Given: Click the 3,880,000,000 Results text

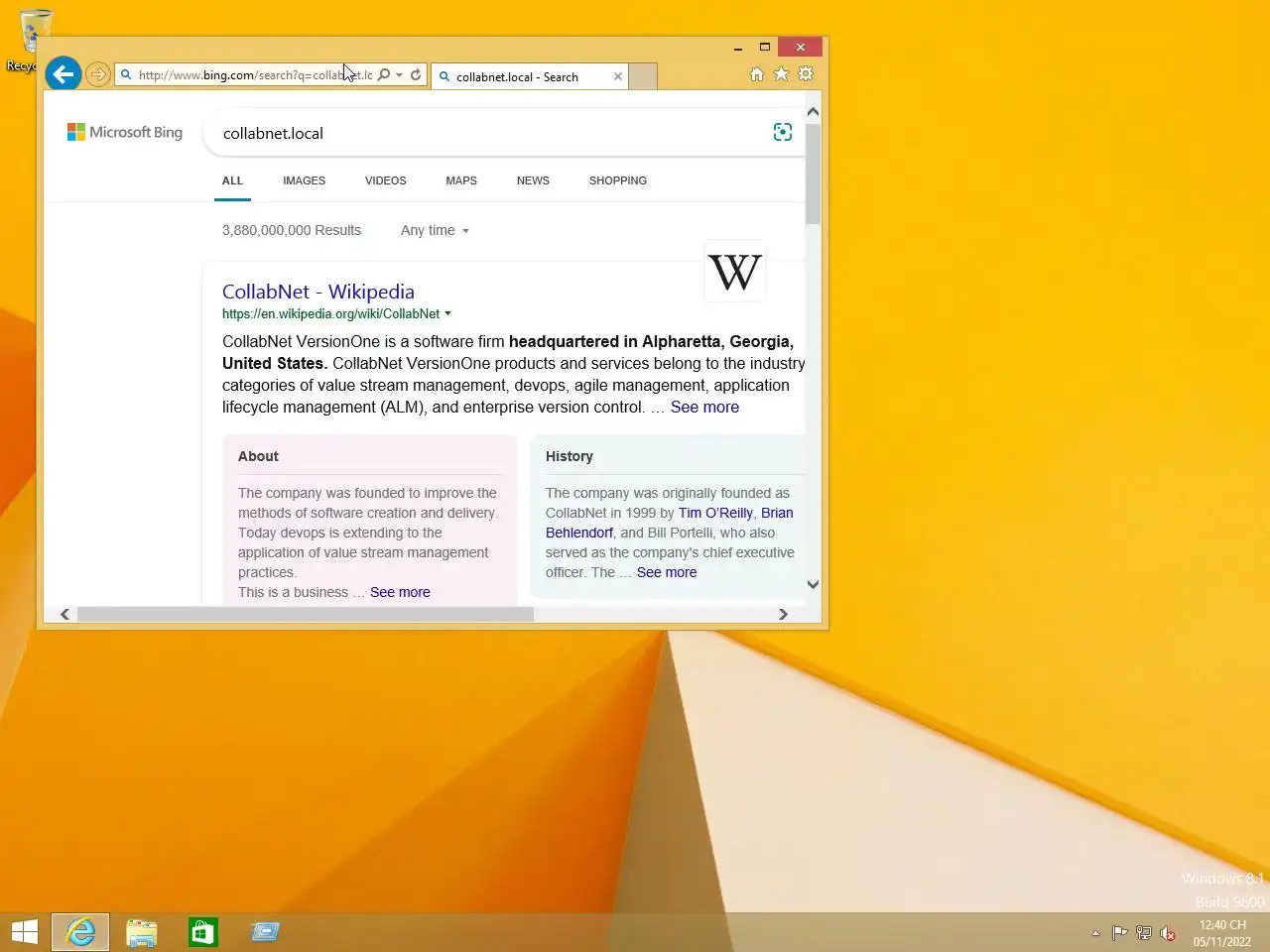Looking at the screenshot, I should [x=292, y=230].
